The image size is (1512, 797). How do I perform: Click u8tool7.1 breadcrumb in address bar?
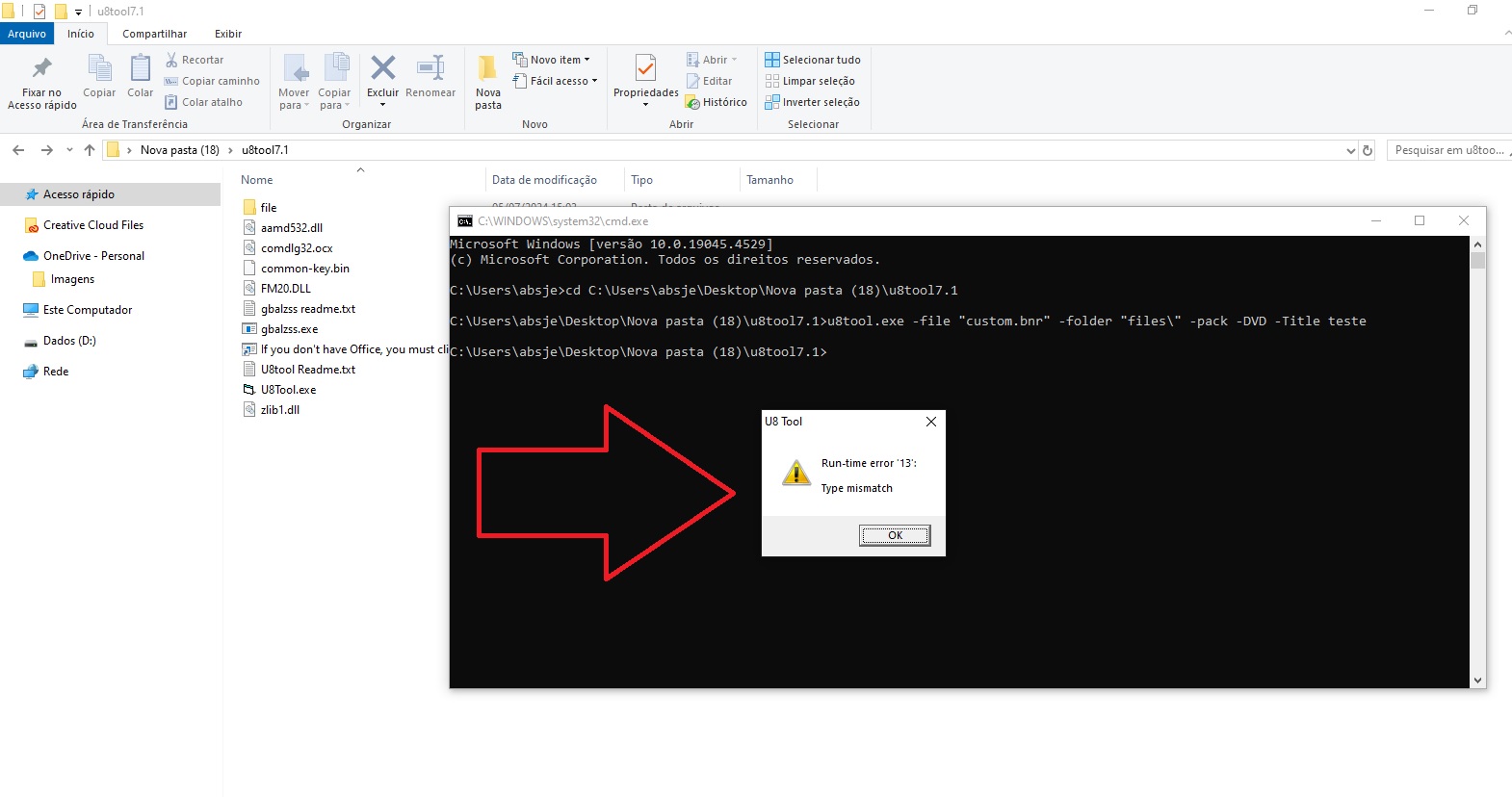click(265, 150)
